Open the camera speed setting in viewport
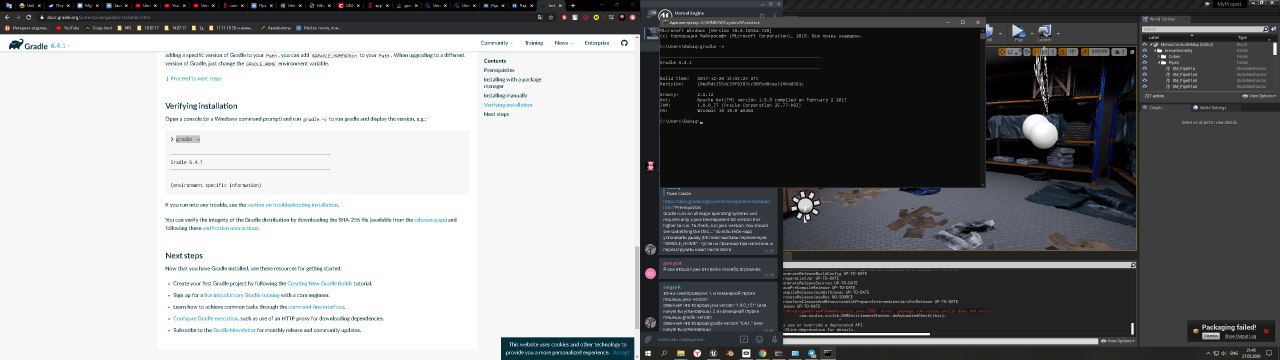The image size is (1280, 360). [x=1119, y=52]
